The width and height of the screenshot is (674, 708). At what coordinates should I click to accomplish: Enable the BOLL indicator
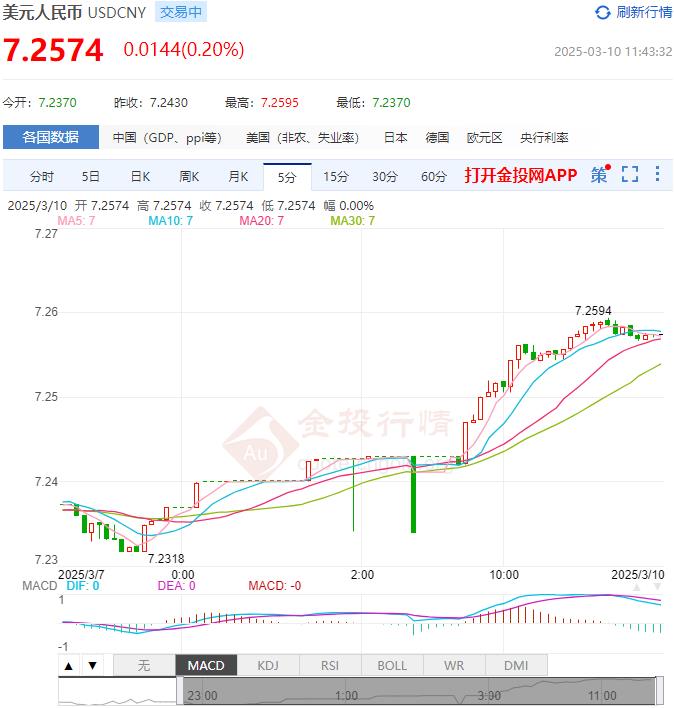point(392,666)
